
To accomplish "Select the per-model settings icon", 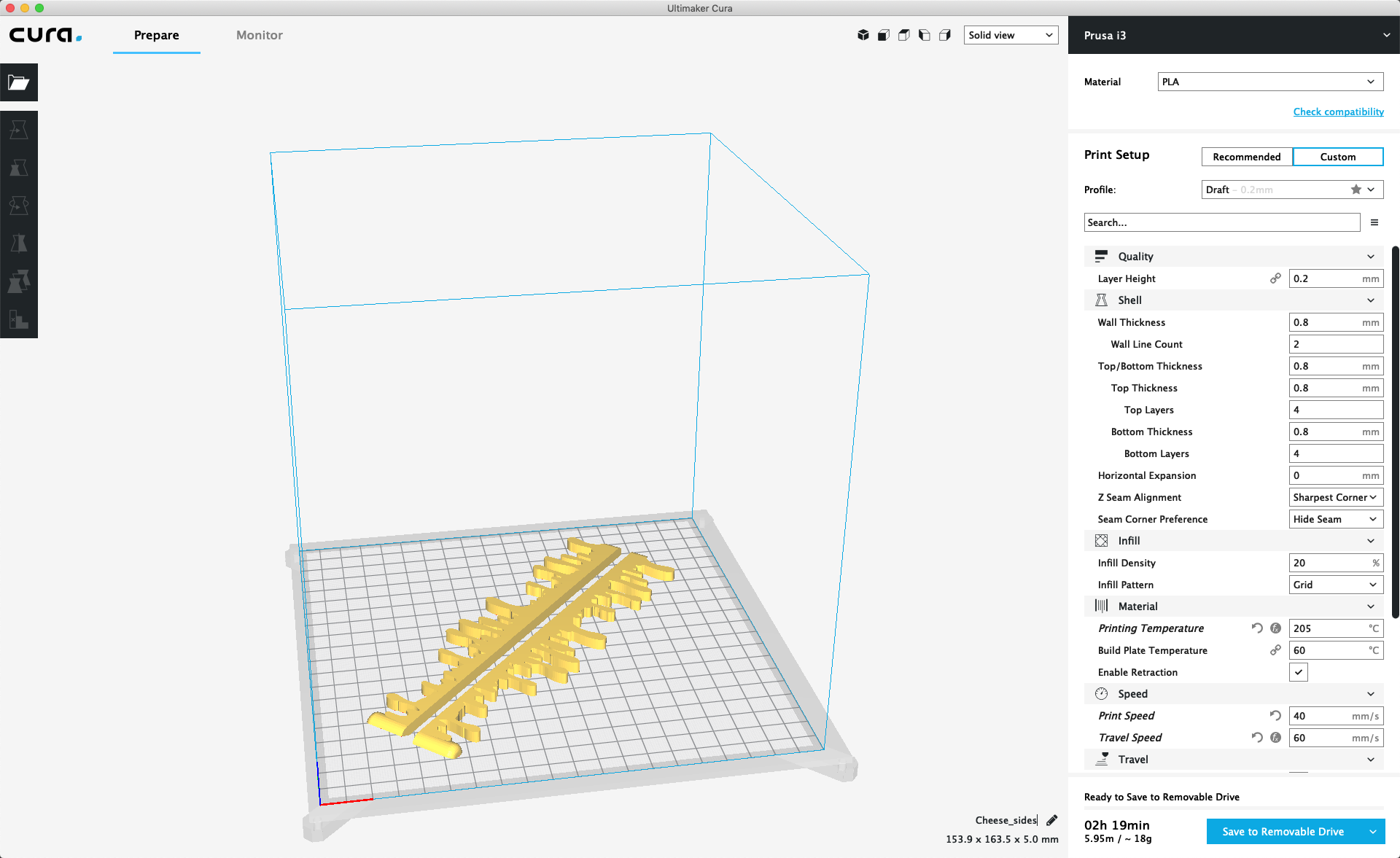I will point(18,281).
